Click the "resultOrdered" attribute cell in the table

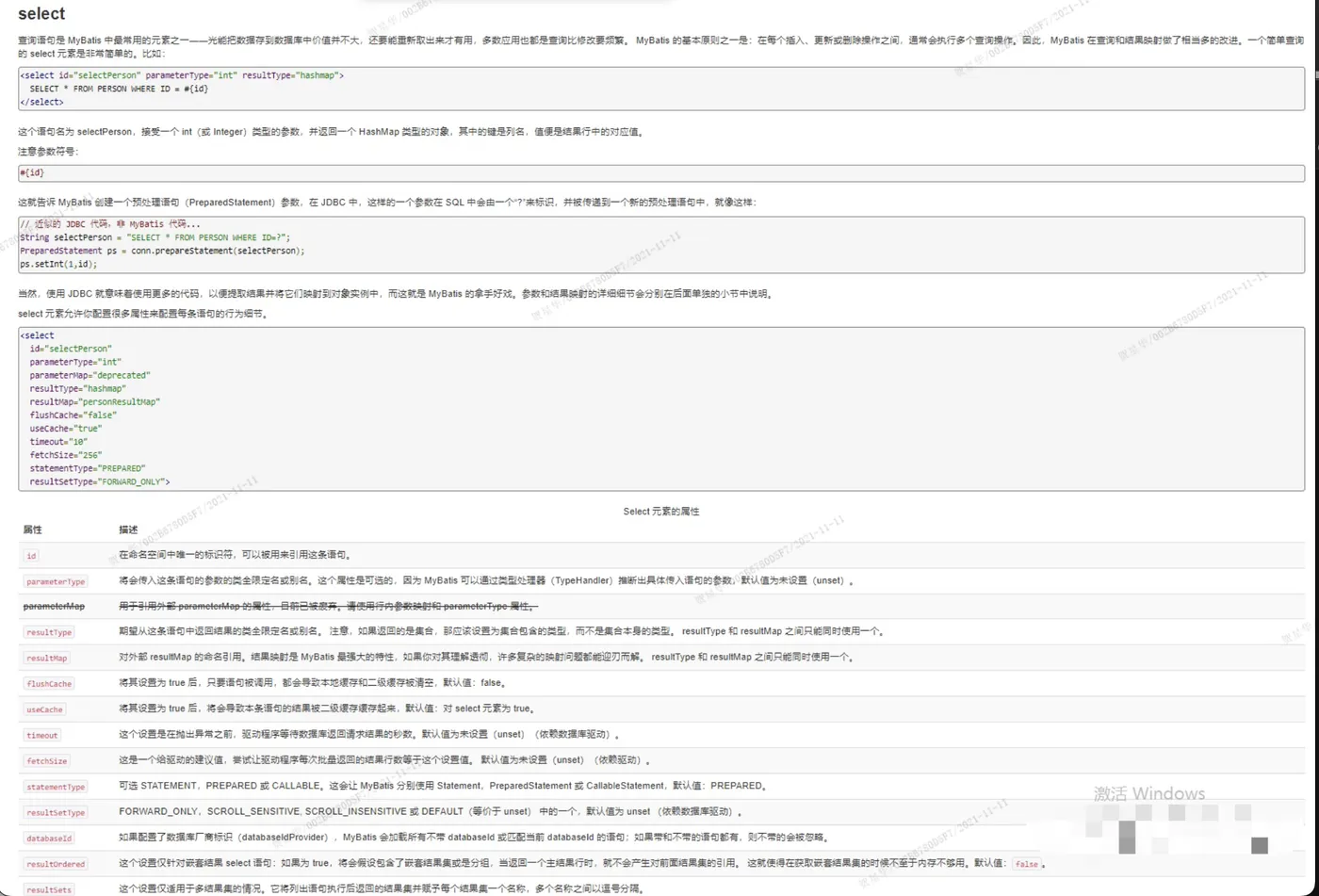point(56,864)
